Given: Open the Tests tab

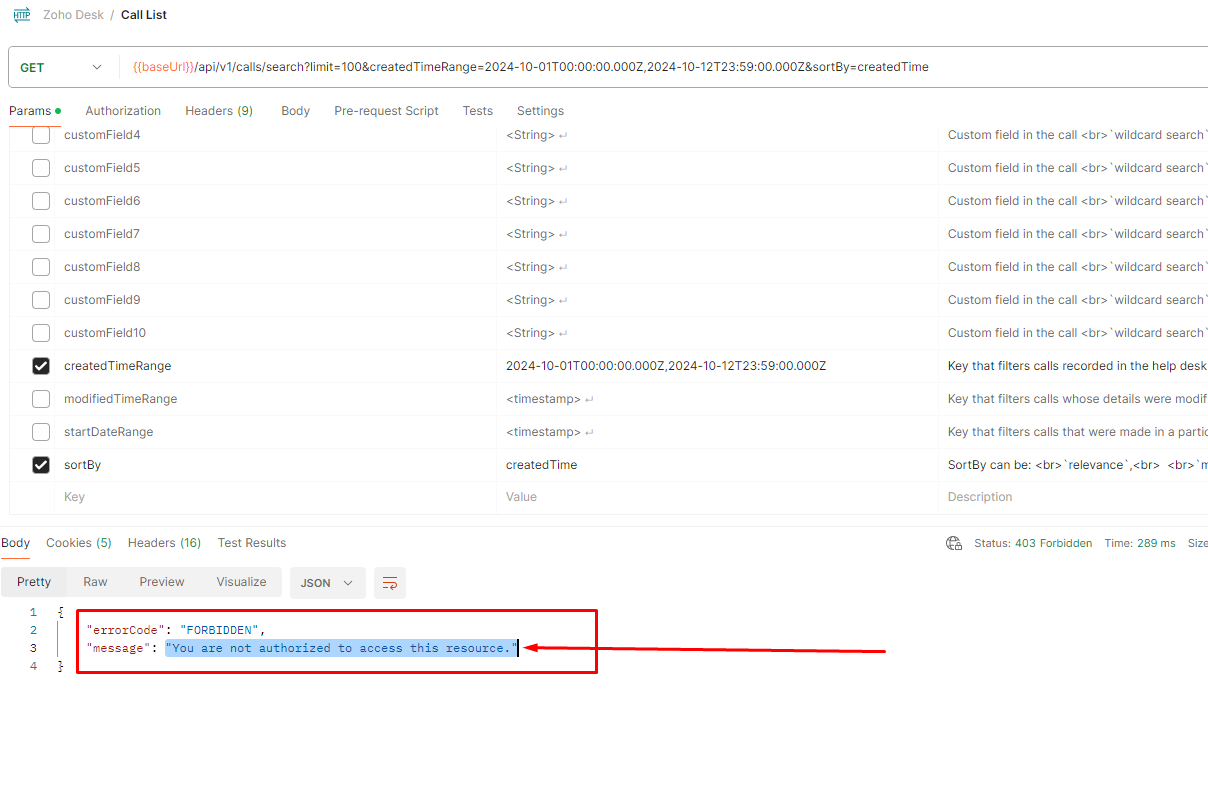Looking at the screenshot, I should 478,111.
